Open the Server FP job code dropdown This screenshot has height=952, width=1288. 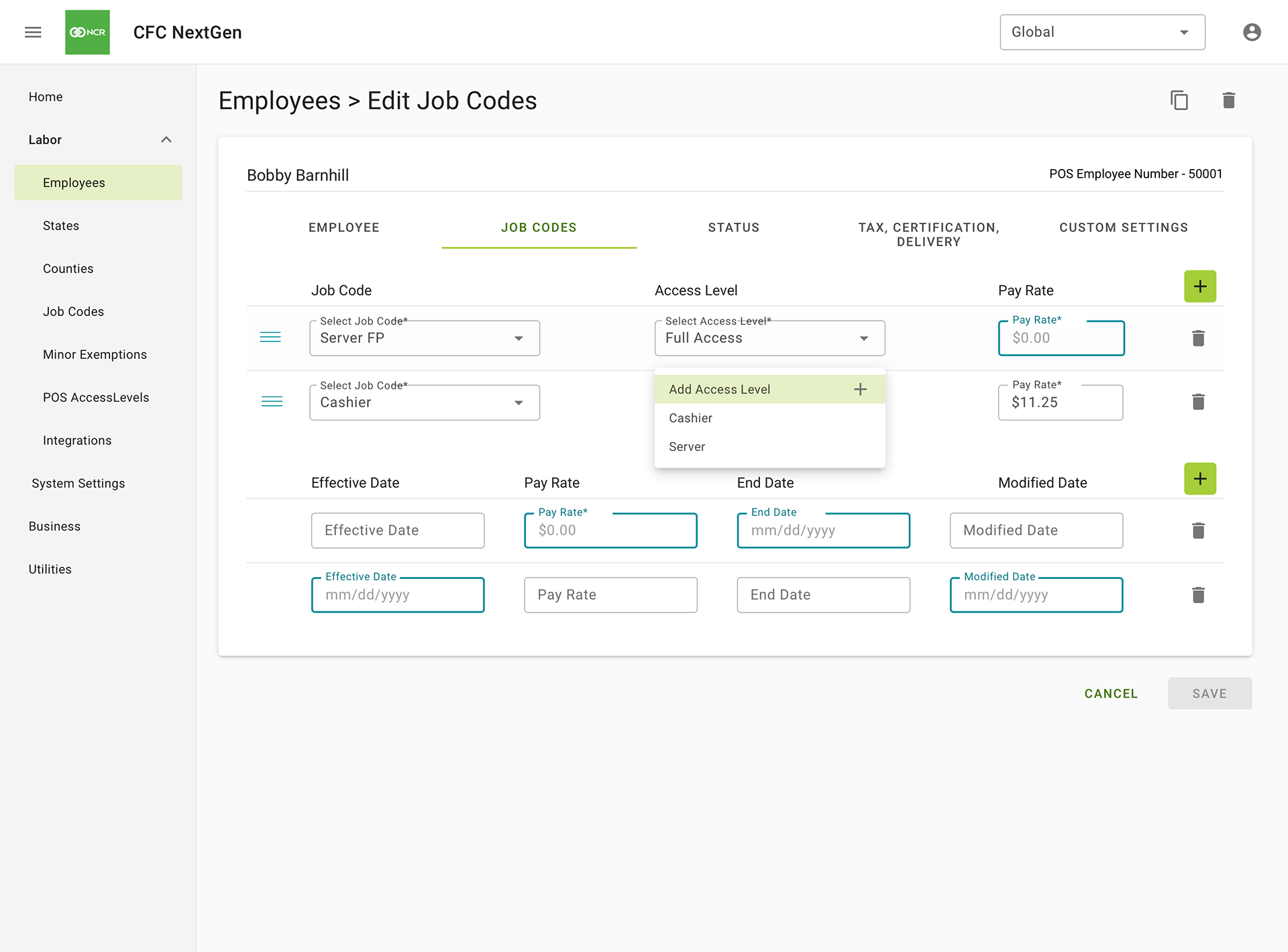[x=424, y=338]
